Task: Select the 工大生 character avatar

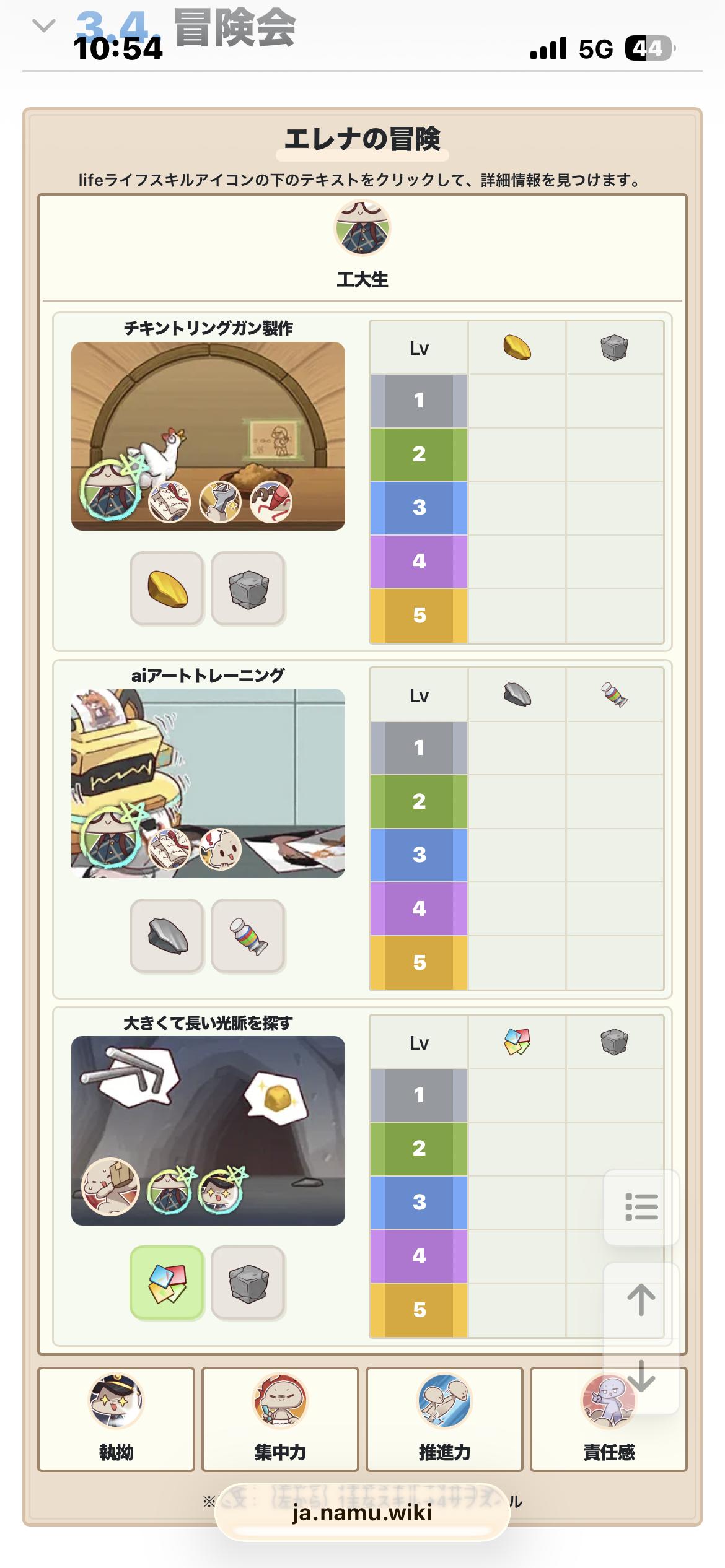Action: (362, 228)
